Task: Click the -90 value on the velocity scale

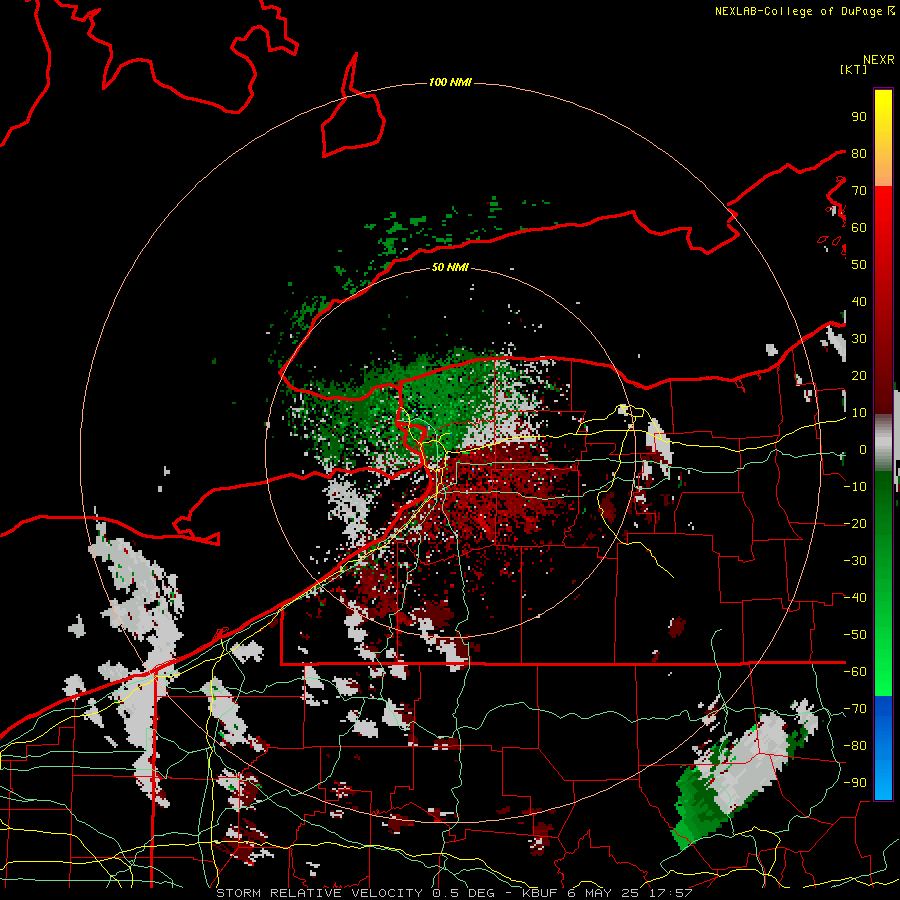Action: (x=855, y=783)
